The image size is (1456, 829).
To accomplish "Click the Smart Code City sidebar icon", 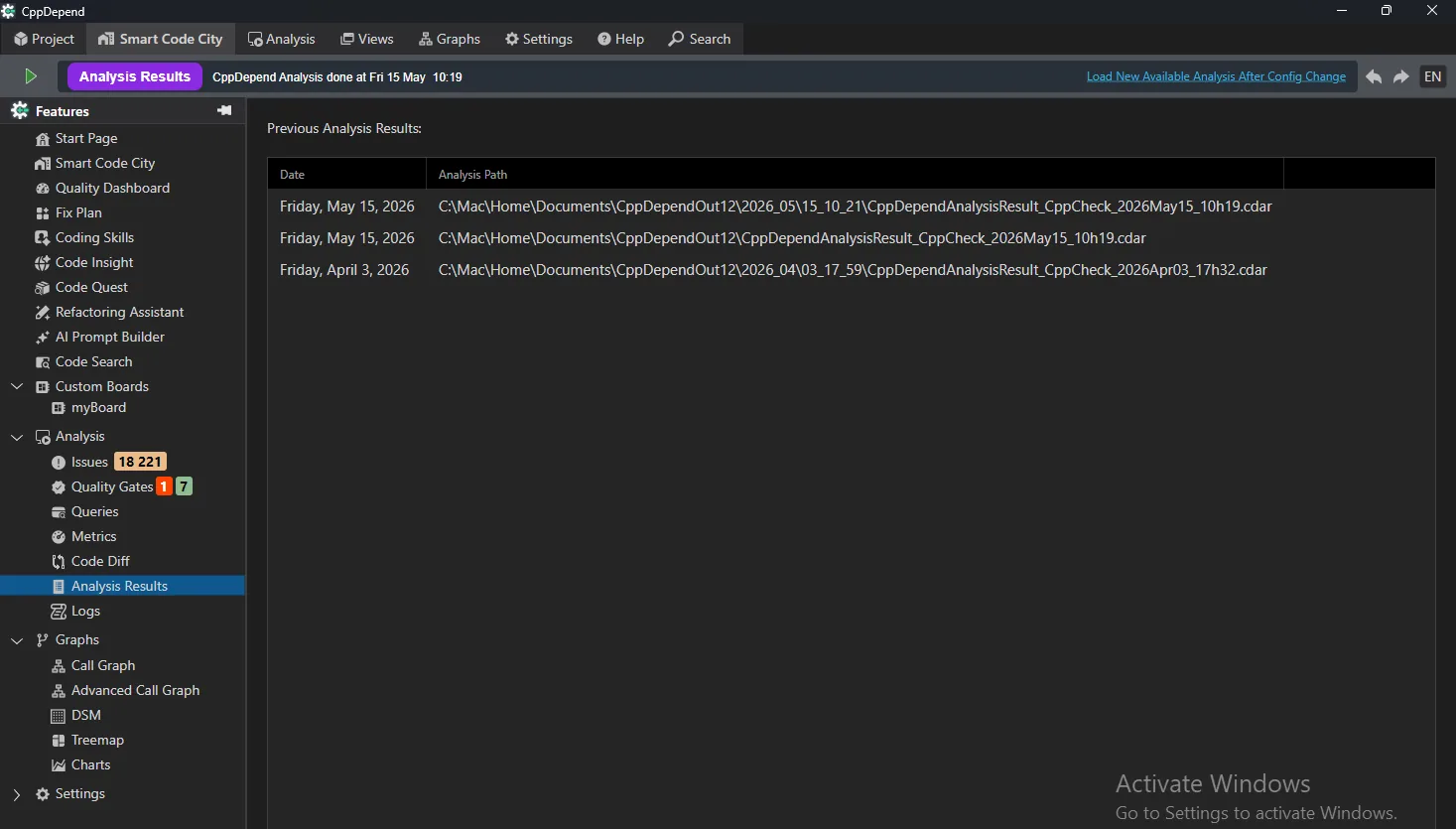I will (42, 164).
